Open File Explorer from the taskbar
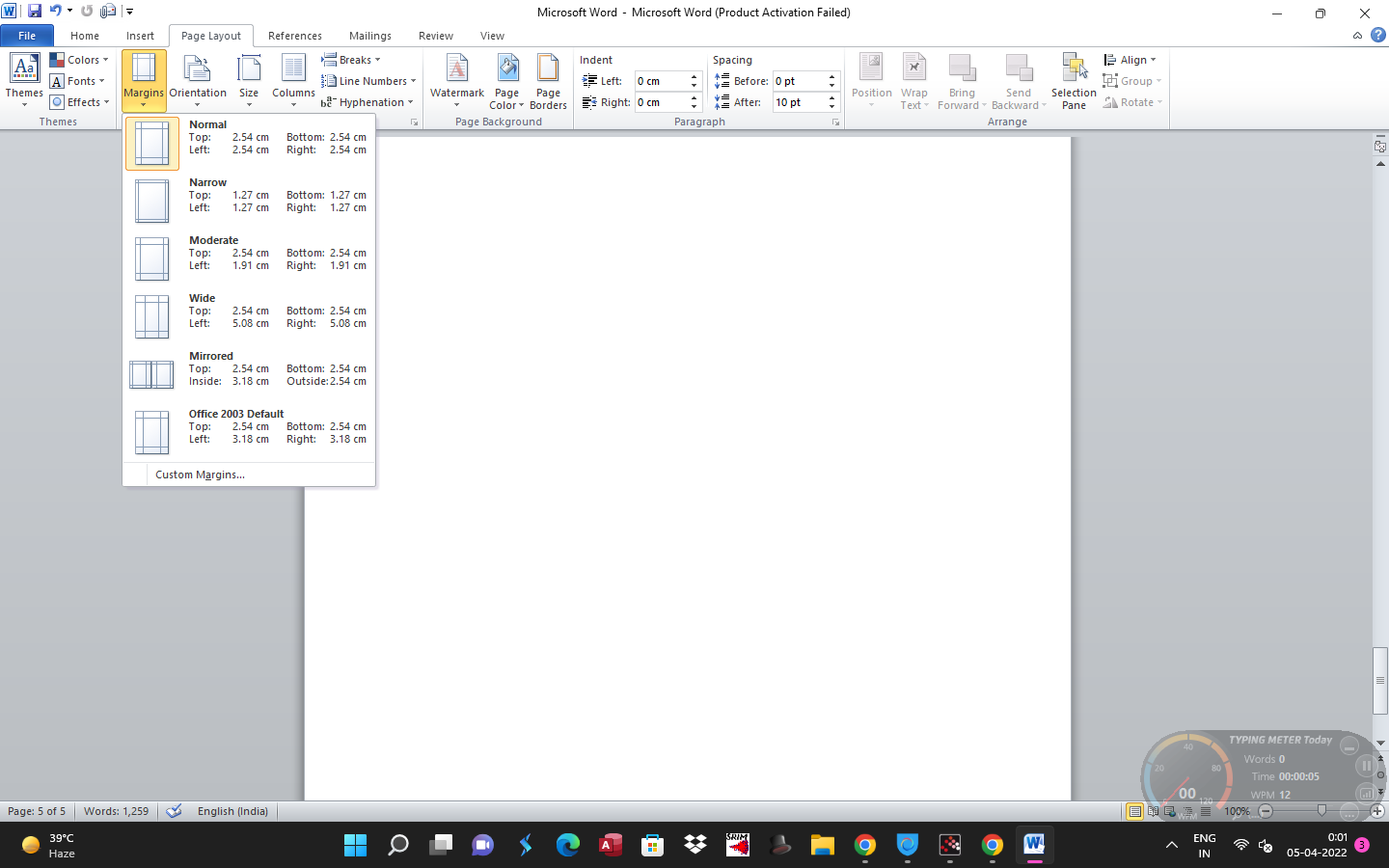 click(822, 845)
